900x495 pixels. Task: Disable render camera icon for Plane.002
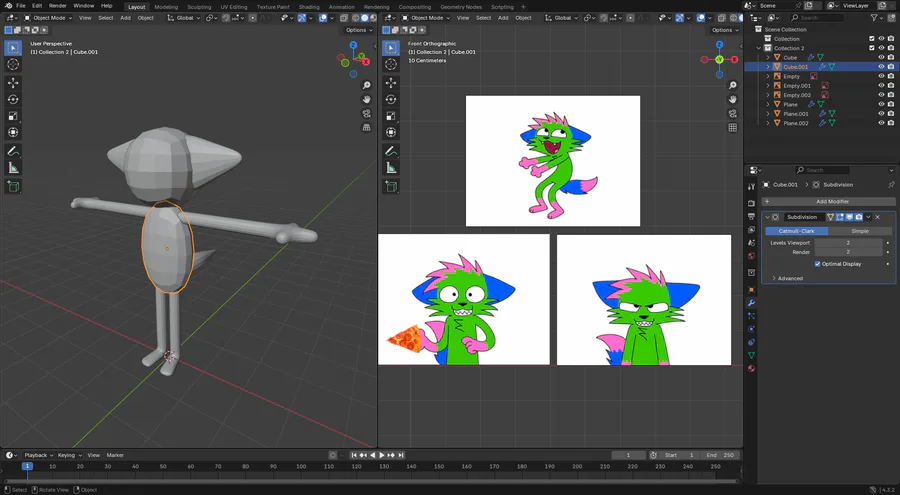pos(891,123)
